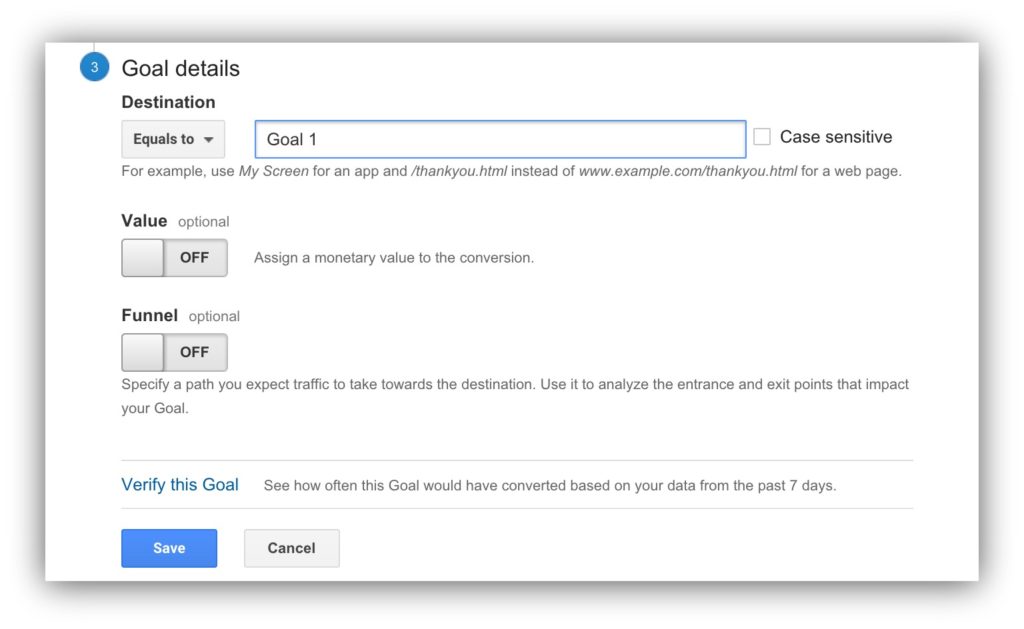Click the arrow beside "Equals to"
Screen dimensions: 1024x629
208,140
